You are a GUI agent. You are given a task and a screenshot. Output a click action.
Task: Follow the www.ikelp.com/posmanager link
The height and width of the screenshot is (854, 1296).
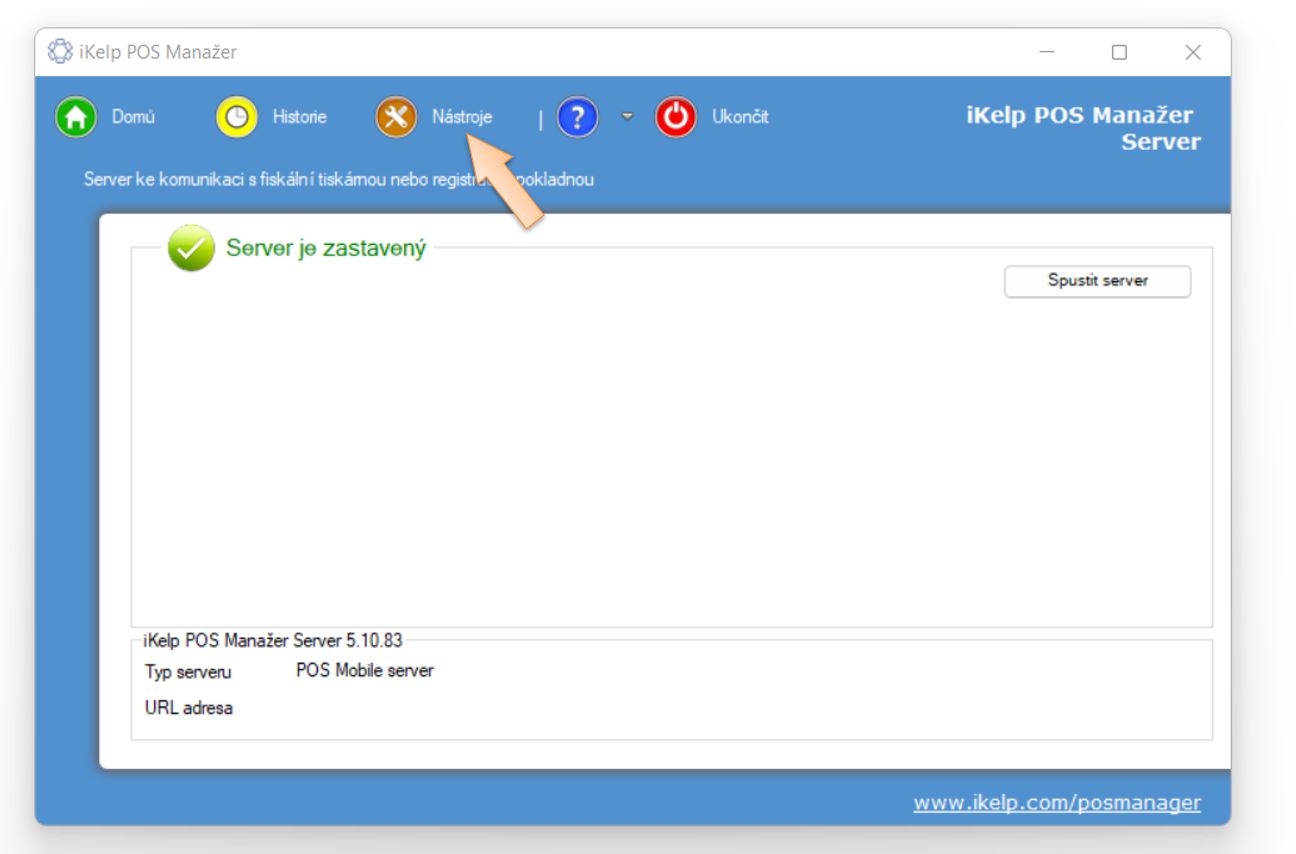pyautogui.click(x=1056, y=803)
